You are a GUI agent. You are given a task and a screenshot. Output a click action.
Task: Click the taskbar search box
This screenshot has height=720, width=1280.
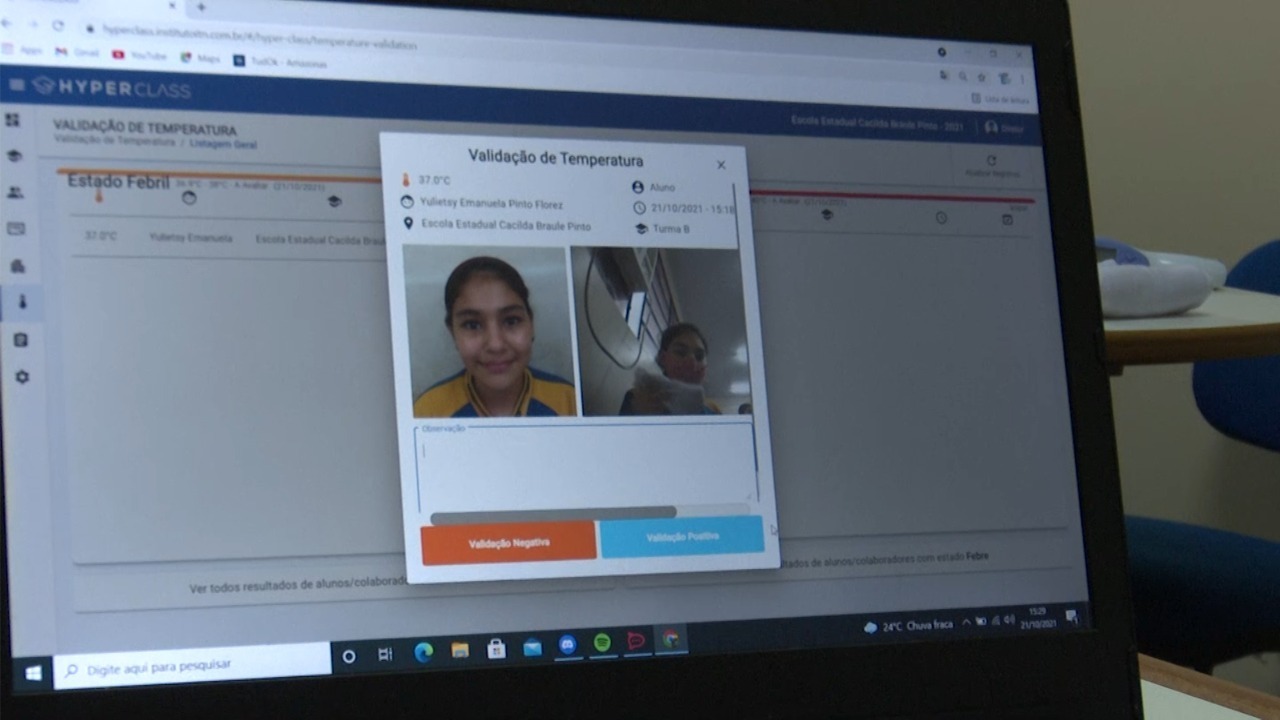tap(192, 664)
